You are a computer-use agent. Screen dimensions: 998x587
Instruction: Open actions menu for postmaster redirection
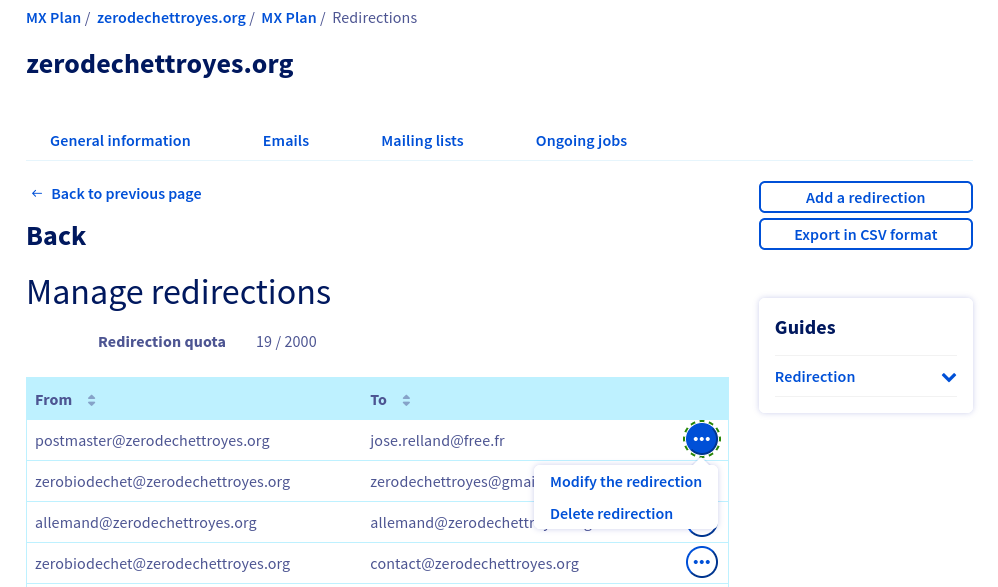(701, 439)
